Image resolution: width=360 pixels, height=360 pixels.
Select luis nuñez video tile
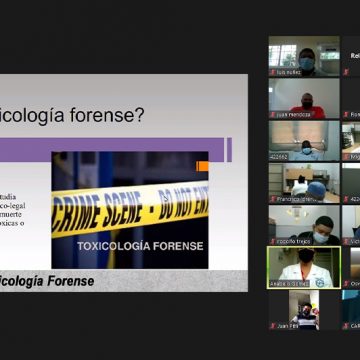tap(304, 56)
